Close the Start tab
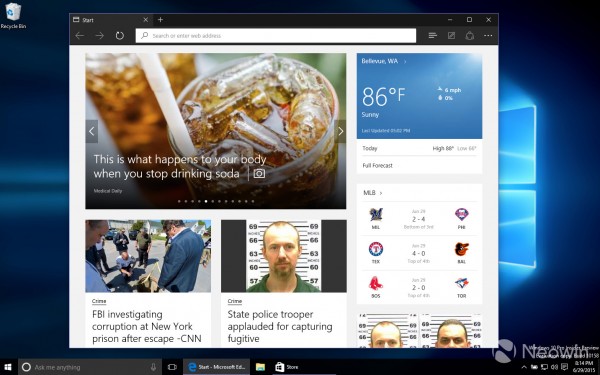600x375 pixels. click(145, 20)
